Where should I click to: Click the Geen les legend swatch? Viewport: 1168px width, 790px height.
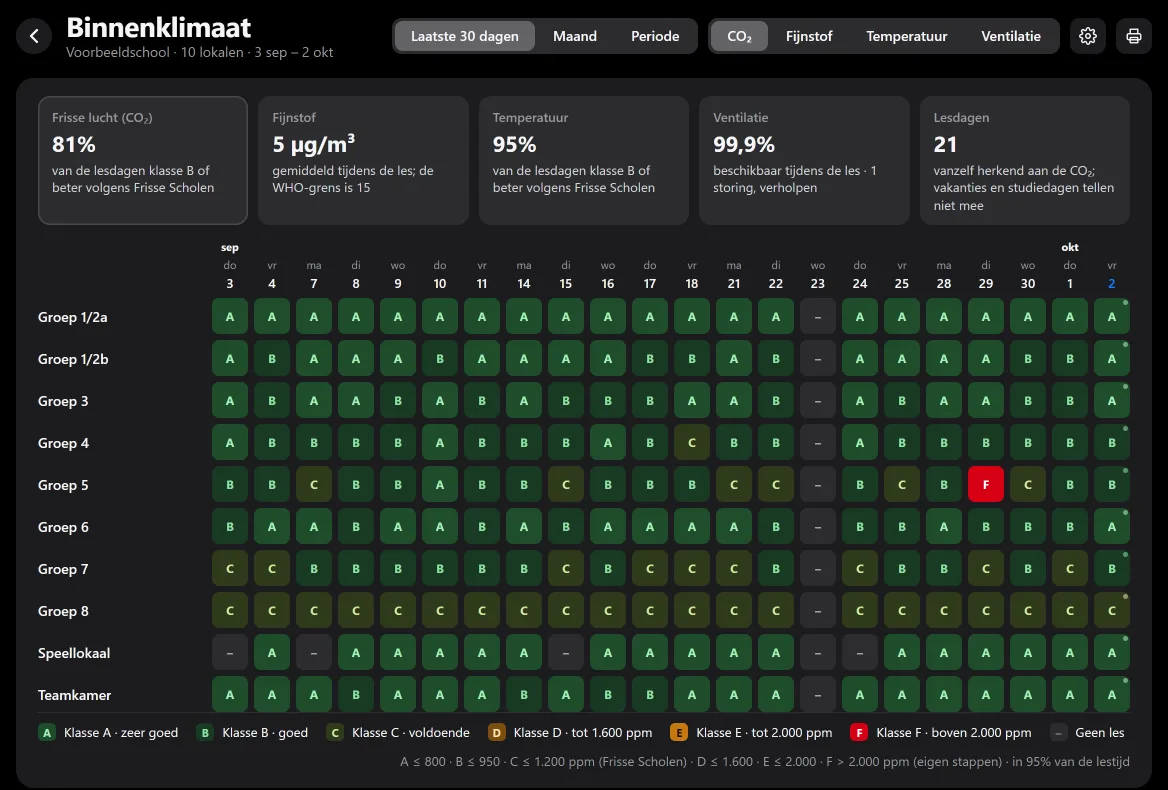(1058, 733)
